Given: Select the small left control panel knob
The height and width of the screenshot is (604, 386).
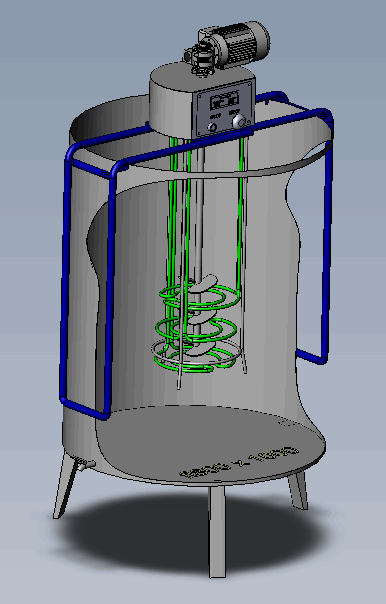Looking at the screenshot, I should click(212, 127).
